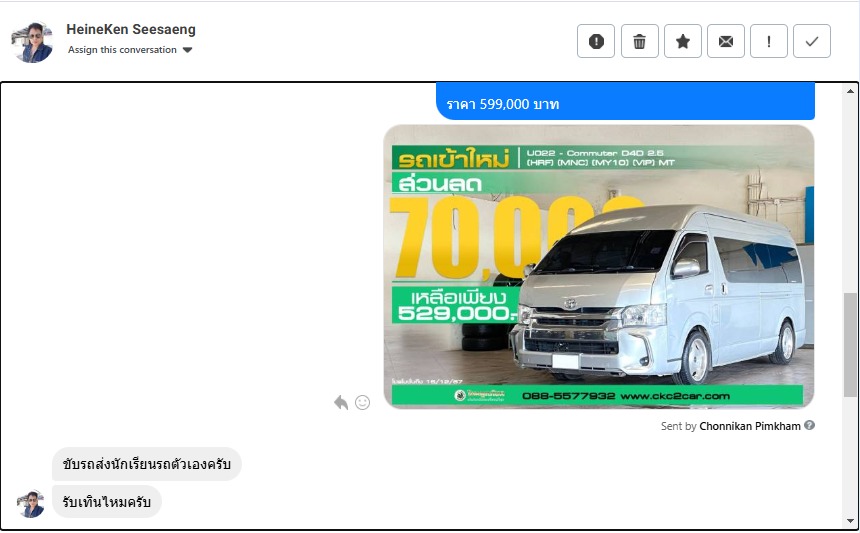Star this conversation as follow up
This screenshot has height=533, width=860.
coord(683,41)
